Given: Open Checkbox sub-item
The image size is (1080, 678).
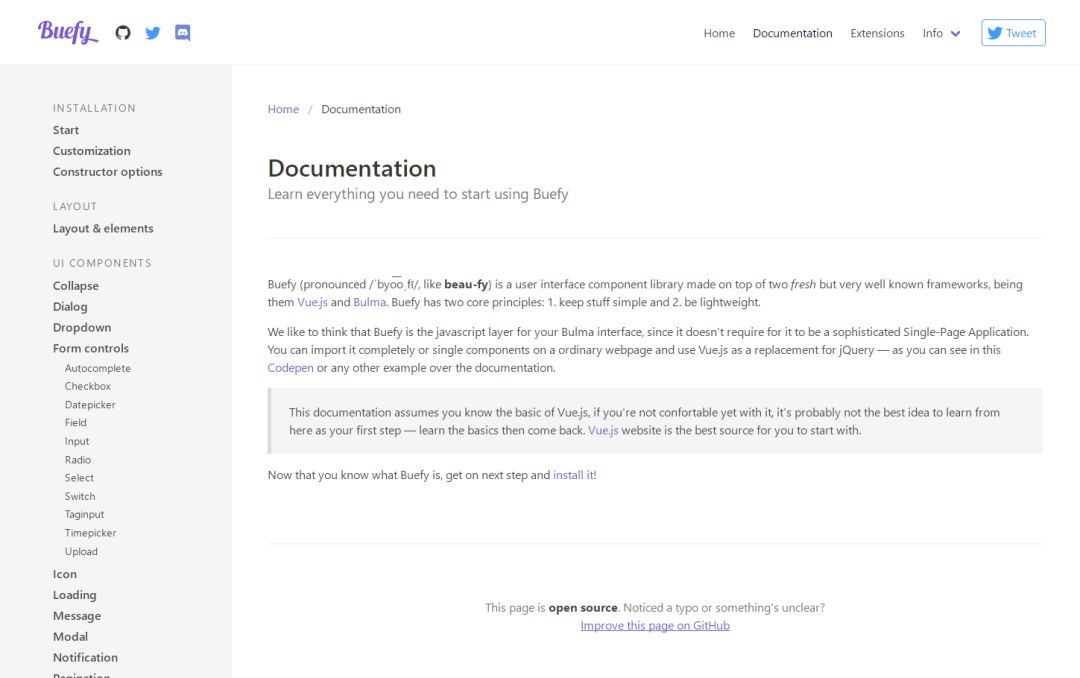Looking at the screenshot, I should point(87,386).
